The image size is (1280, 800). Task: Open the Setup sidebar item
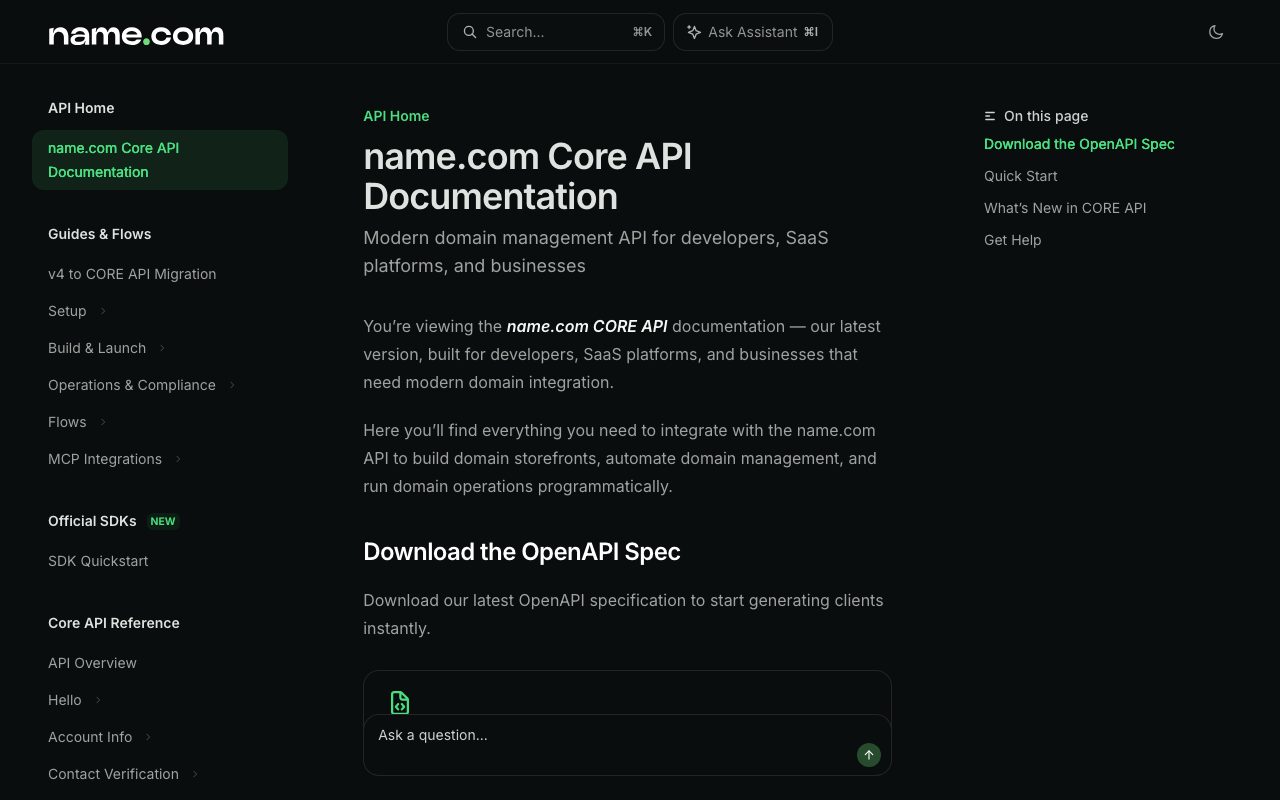(67, 311)
